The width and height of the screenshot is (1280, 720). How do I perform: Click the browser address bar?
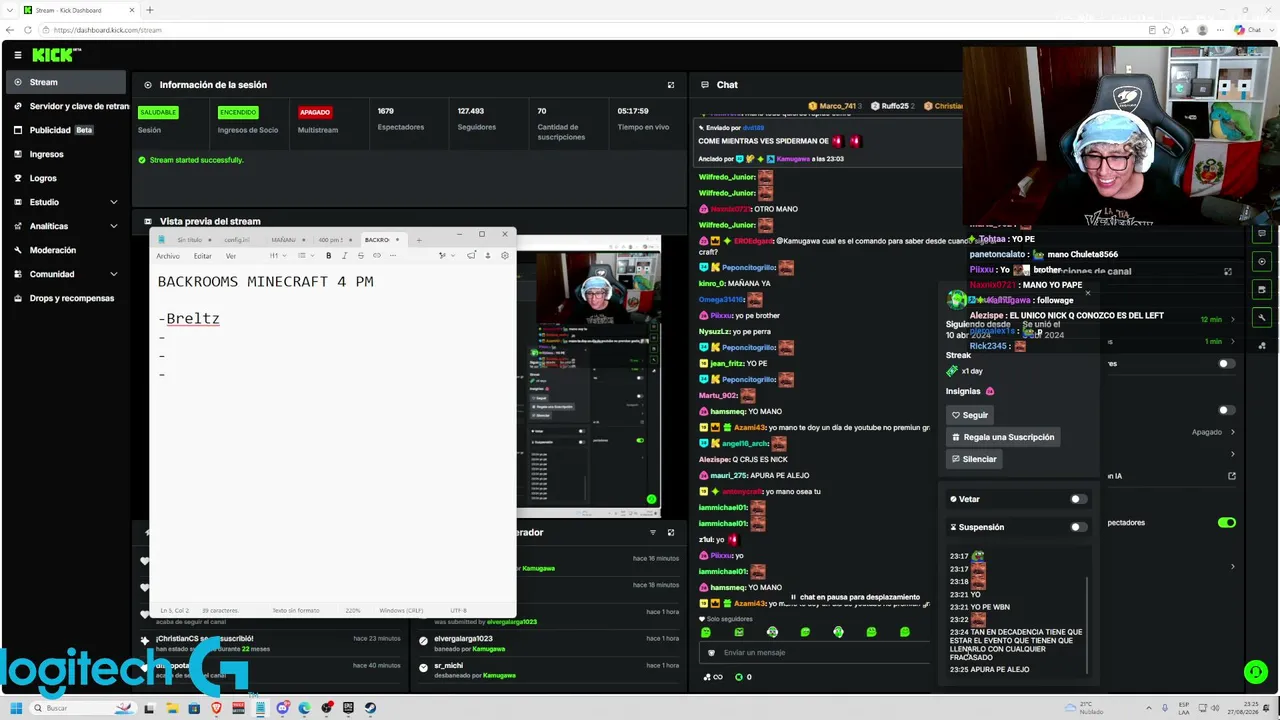590,30
